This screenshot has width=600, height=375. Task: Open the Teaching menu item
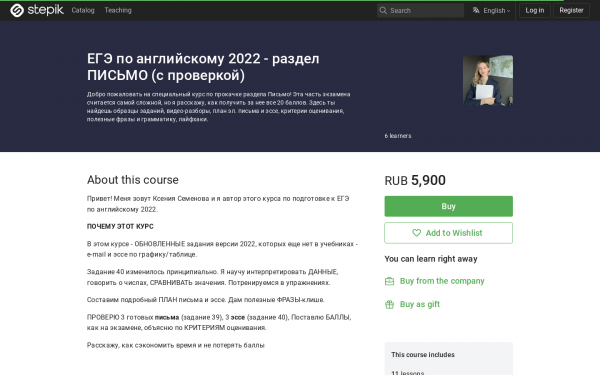coord(118,10)
